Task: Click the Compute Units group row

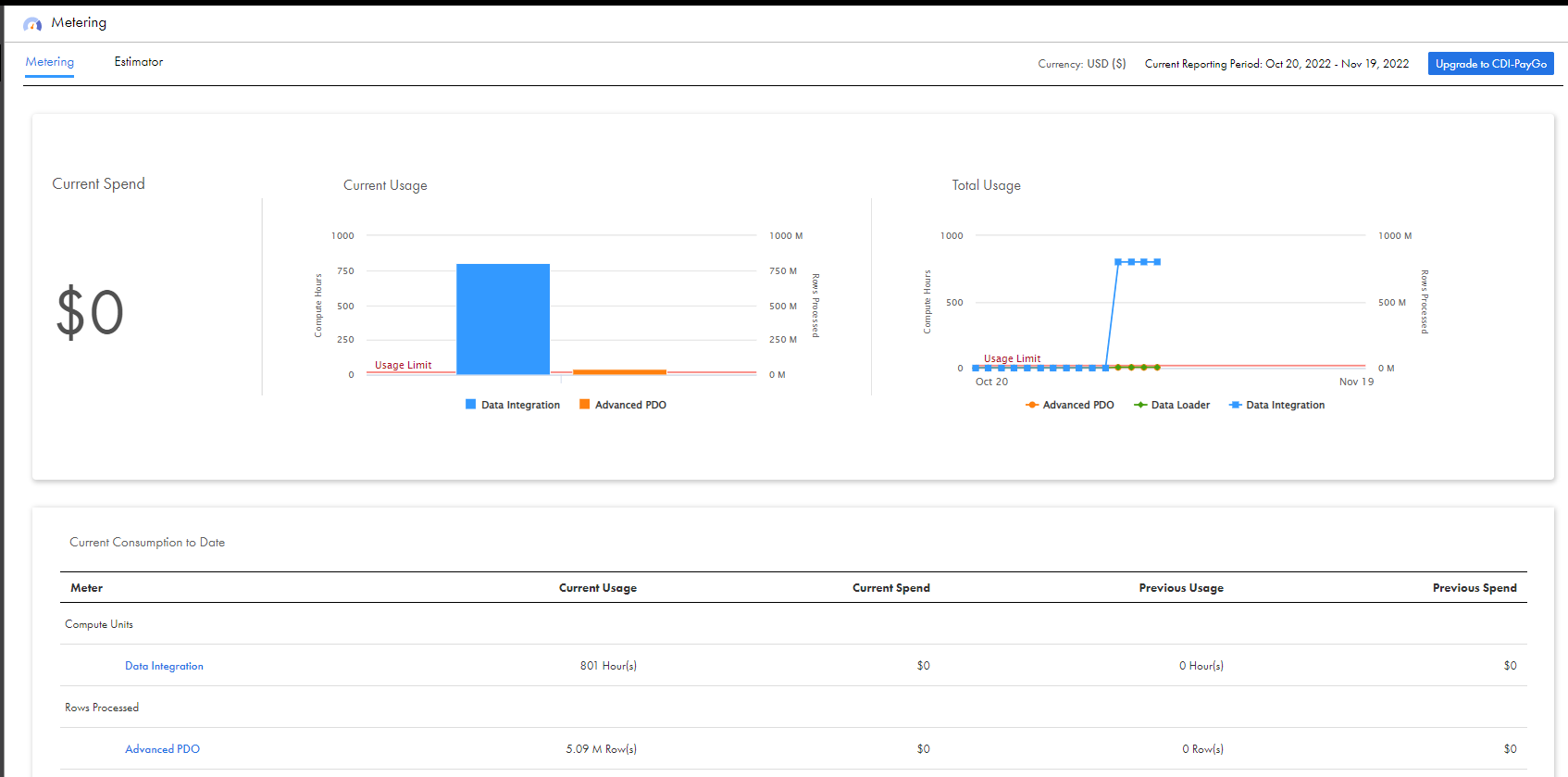Action: [793, 624]
